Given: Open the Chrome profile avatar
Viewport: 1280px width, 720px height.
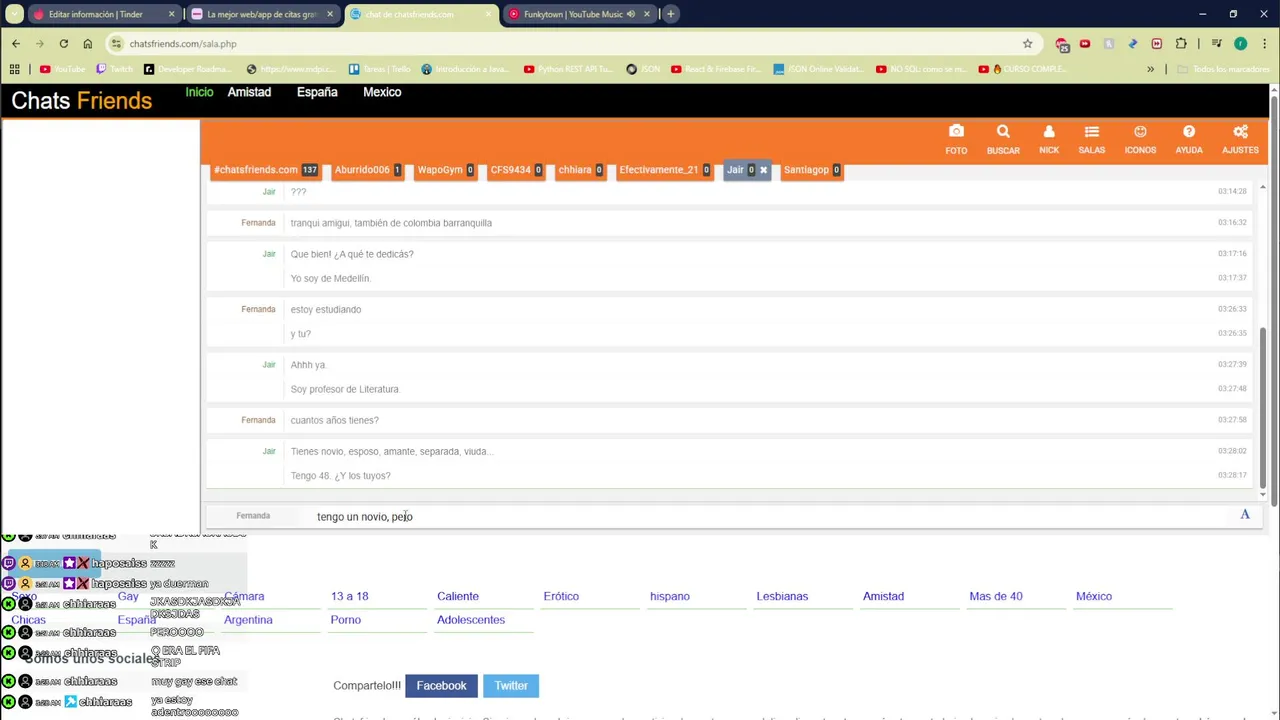Looking at the screenshot, I should point(1241,44).
